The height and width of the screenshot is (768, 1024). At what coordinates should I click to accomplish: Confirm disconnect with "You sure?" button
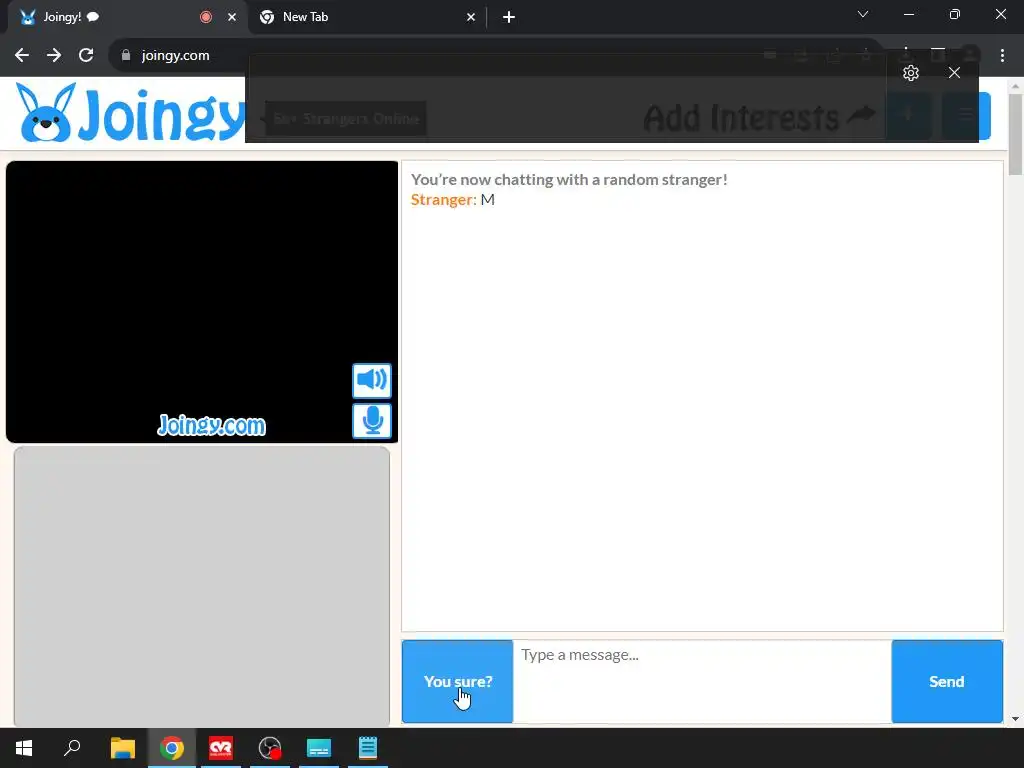point(457,681)
